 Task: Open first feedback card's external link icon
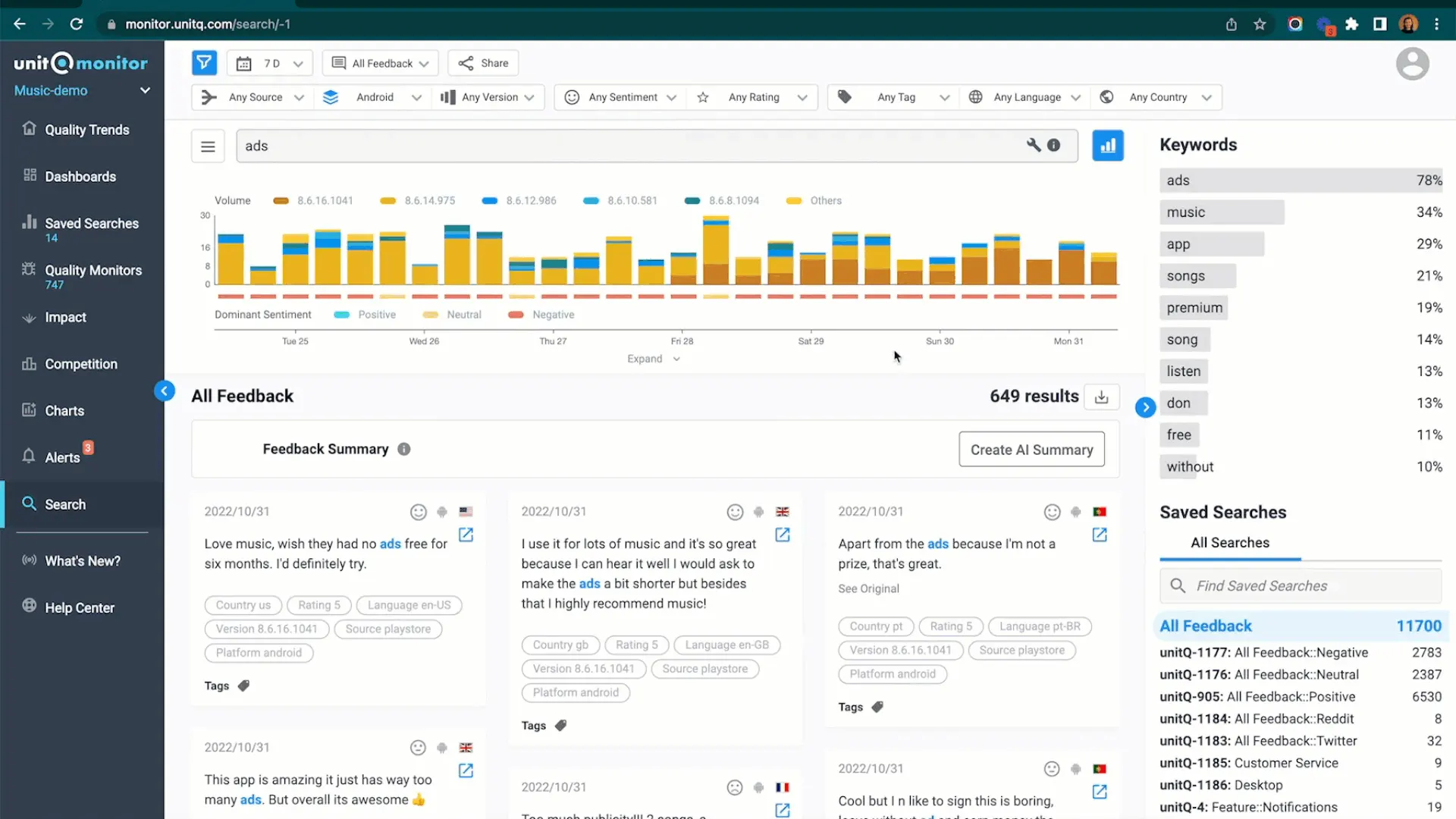coord(466,535)
